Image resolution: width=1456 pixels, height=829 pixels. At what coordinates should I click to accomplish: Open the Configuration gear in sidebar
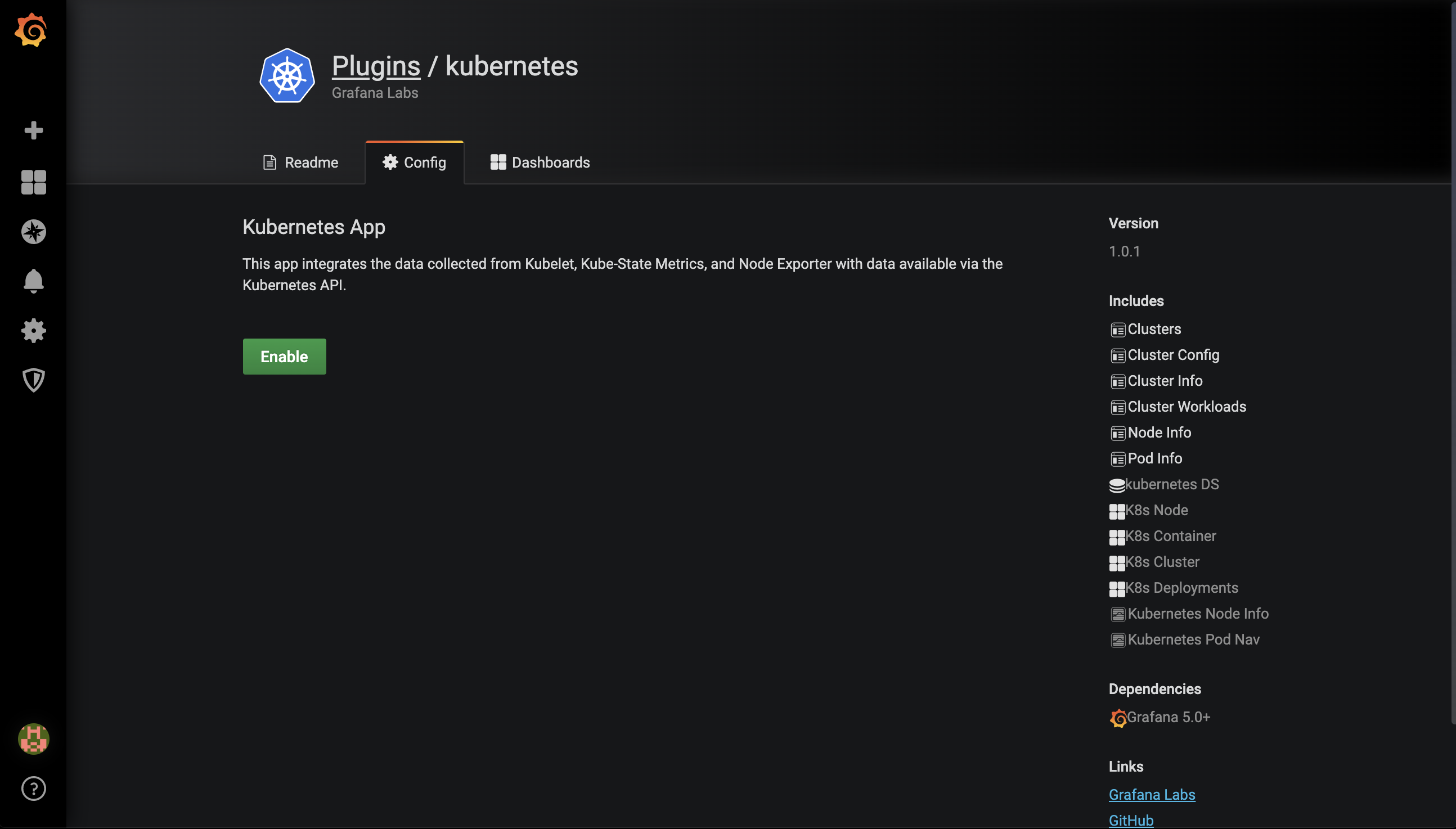click(x=34, y=330)
